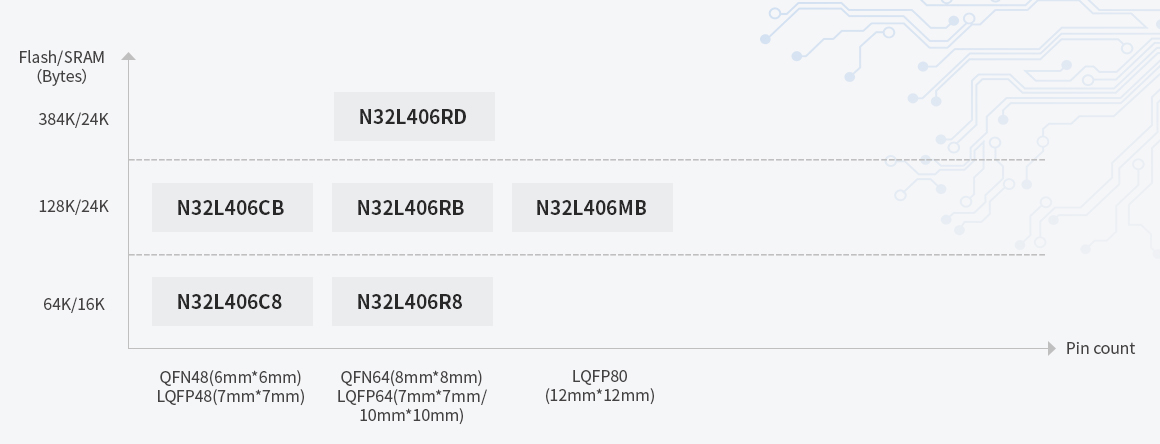Open the N32L406MB product entry
1160x444 pixels.
pos(592,208)
